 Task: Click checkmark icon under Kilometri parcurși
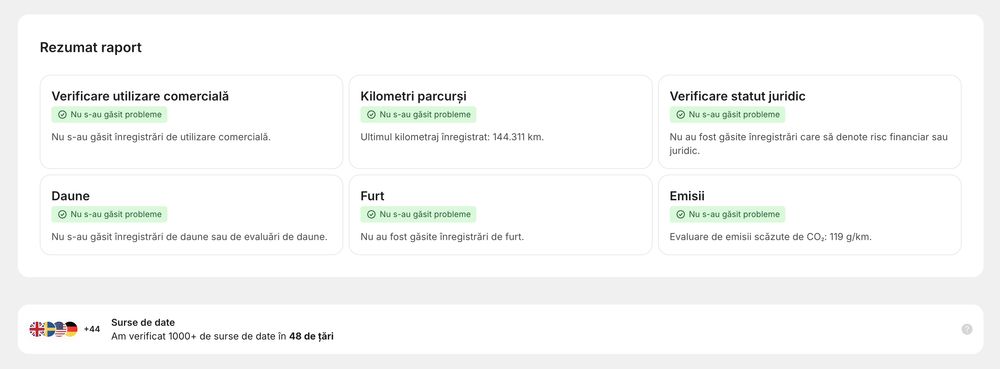pos(371,115)
